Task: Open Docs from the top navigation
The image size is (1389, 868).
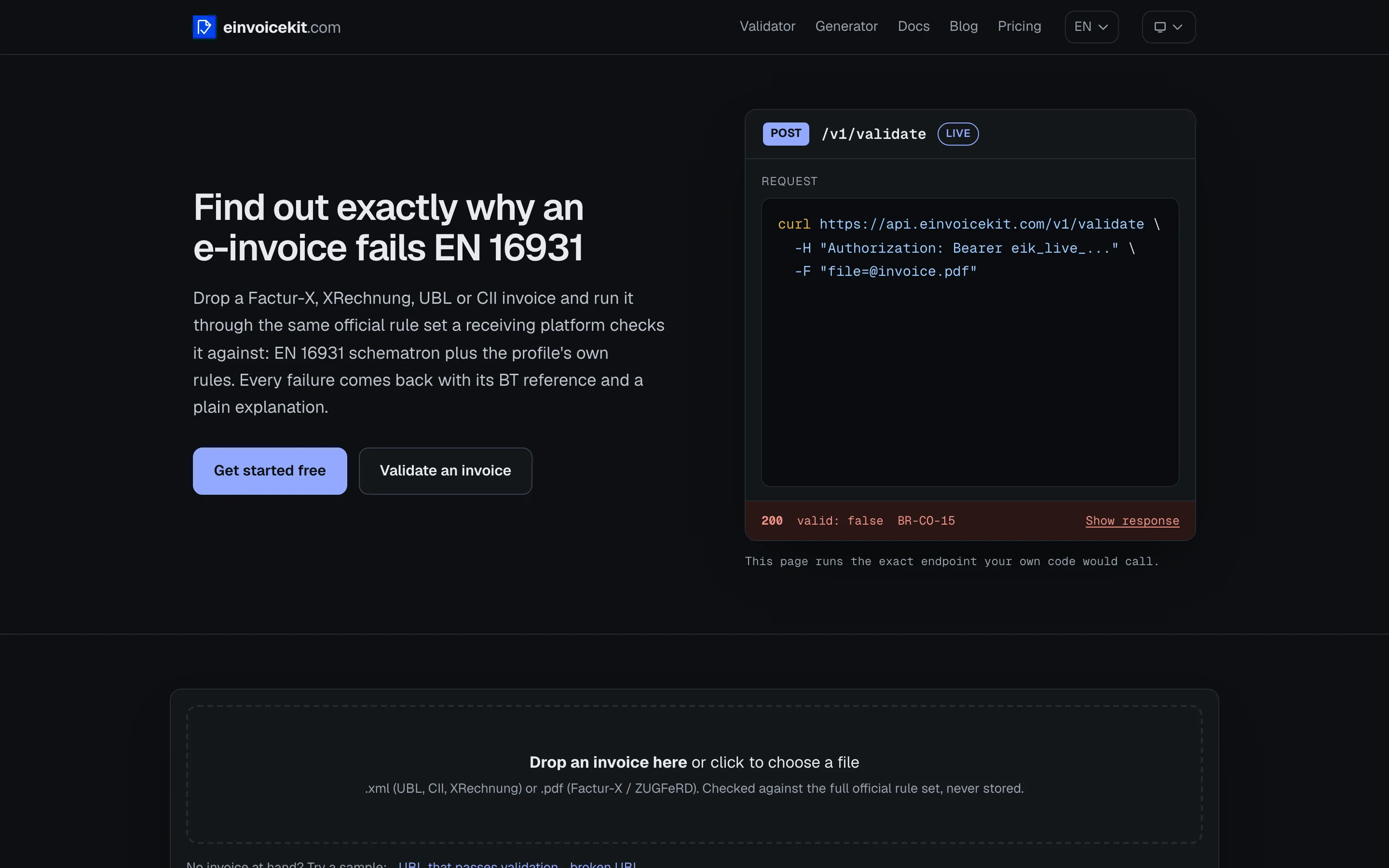Action: [x=913, y=27]
